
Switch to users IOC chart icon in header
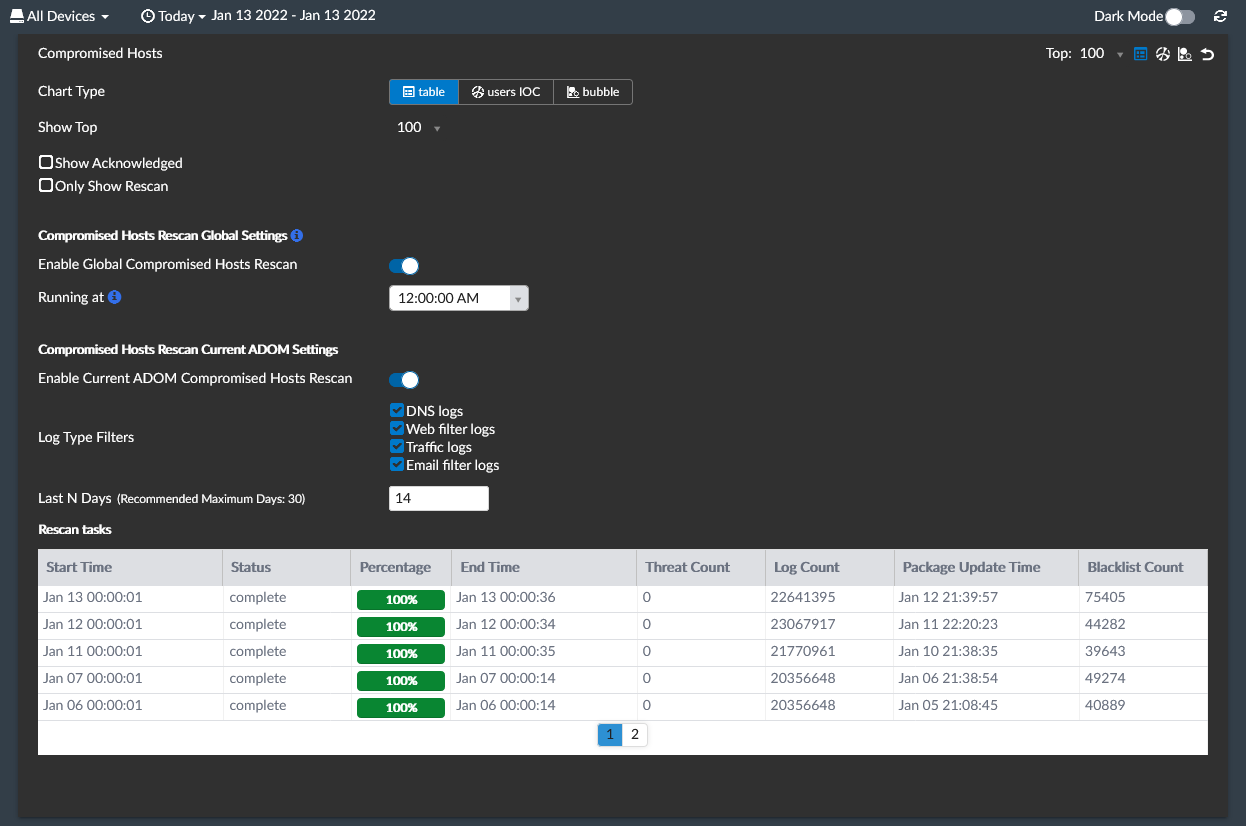1162,54
